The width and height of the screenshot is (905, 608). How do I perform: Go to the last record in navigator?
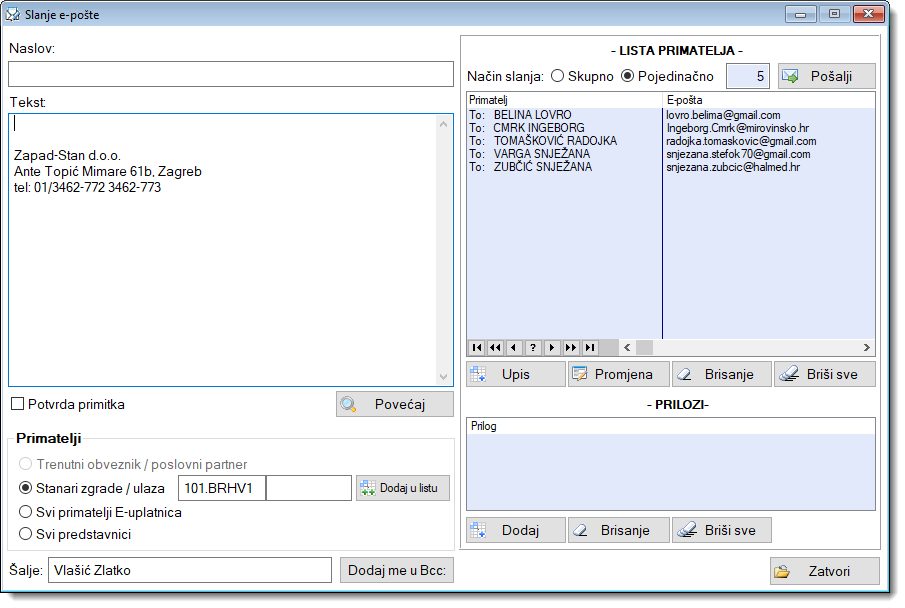[x=590, y=347]
